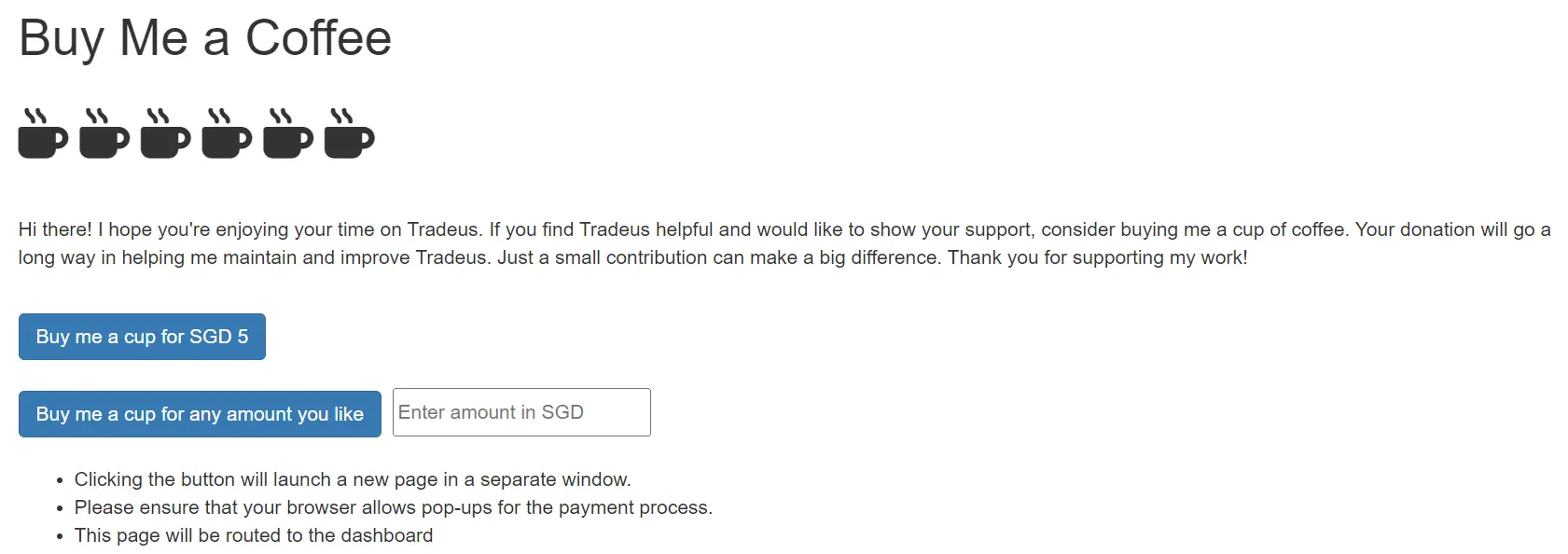Screen dimensions: 1568x554
Task: Click the sixth and last coffee cup icon
Action: click(x=350, y=133)
